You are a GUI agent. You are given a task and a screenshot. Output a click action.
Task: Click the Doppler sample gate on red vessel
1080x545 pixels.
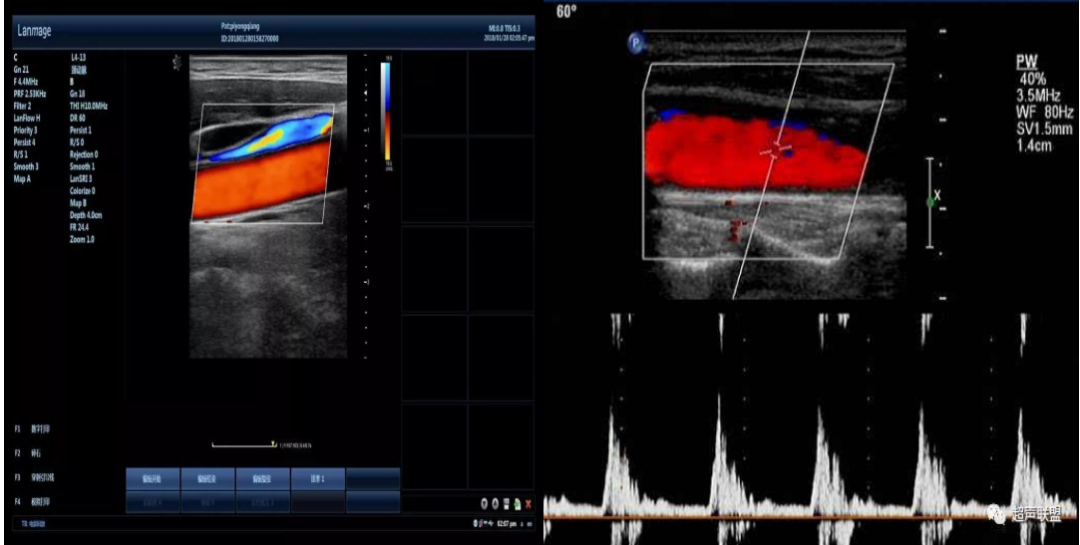(775, 149)
